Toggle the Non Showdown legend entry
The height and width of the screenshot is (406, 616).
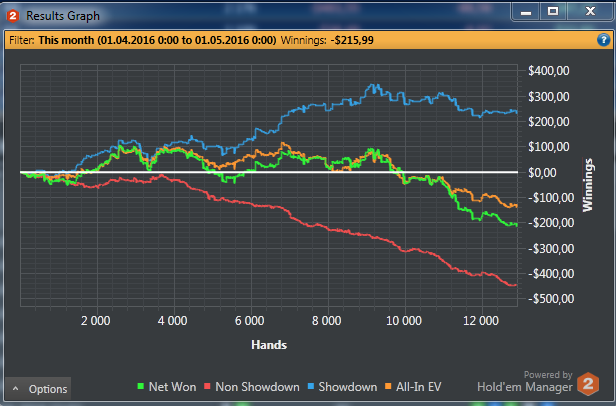point(252,387)
